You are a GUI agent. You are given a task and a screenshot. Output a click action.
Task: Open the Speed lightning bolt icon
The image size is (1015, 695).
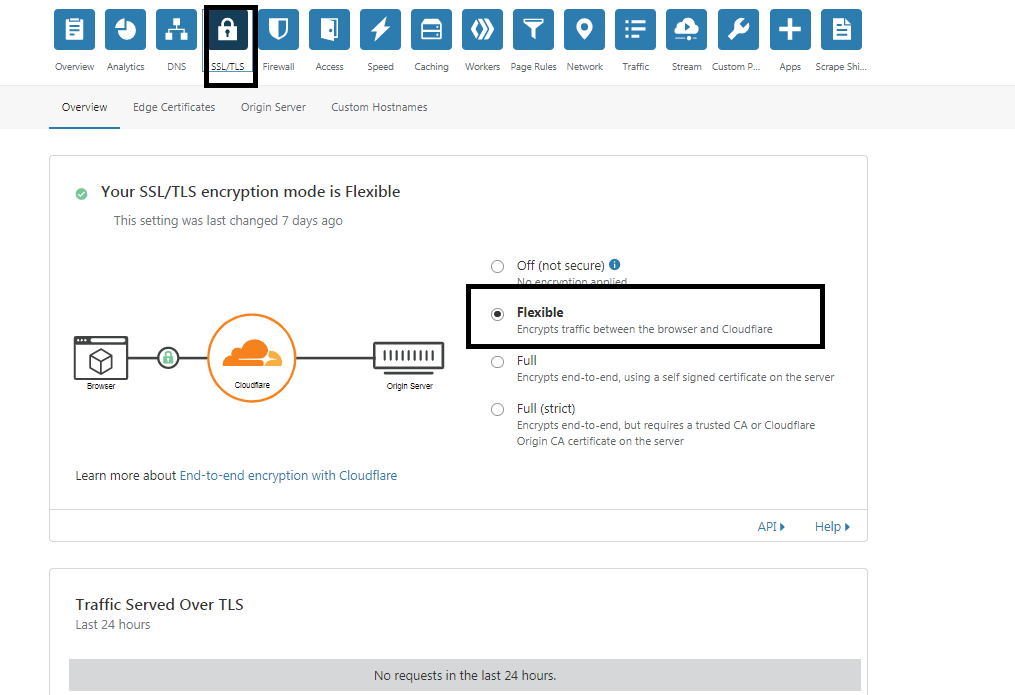coord(381,30)
